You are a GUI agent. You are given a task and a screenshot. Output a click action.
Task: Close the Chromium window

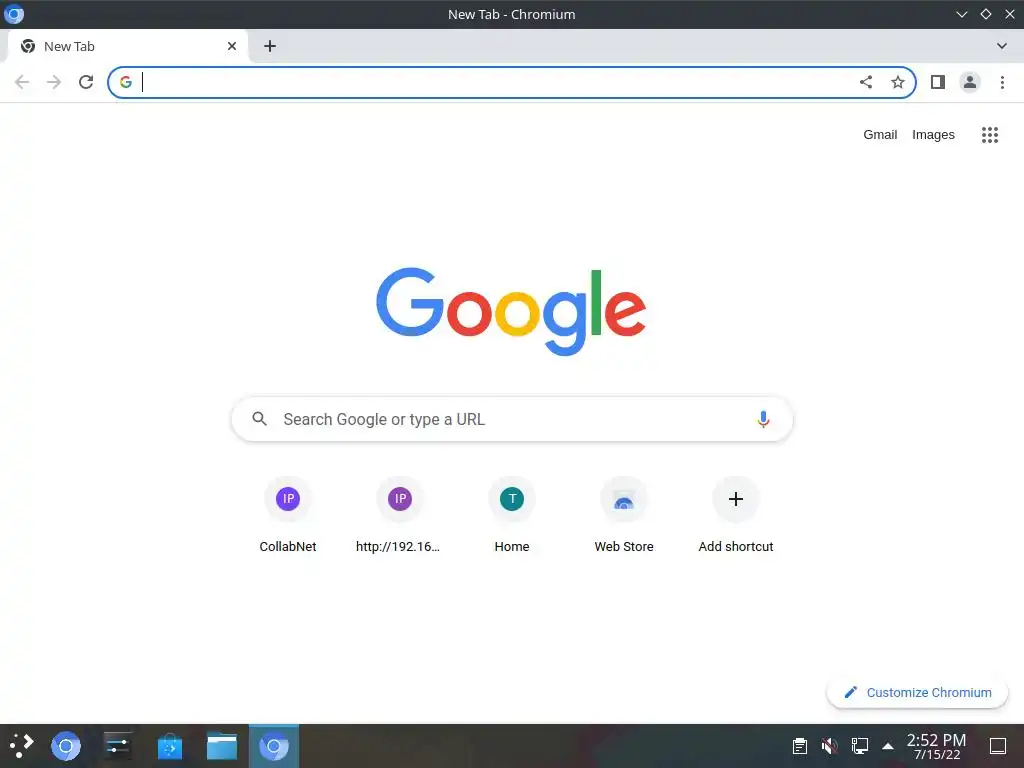pos(1010,14)
